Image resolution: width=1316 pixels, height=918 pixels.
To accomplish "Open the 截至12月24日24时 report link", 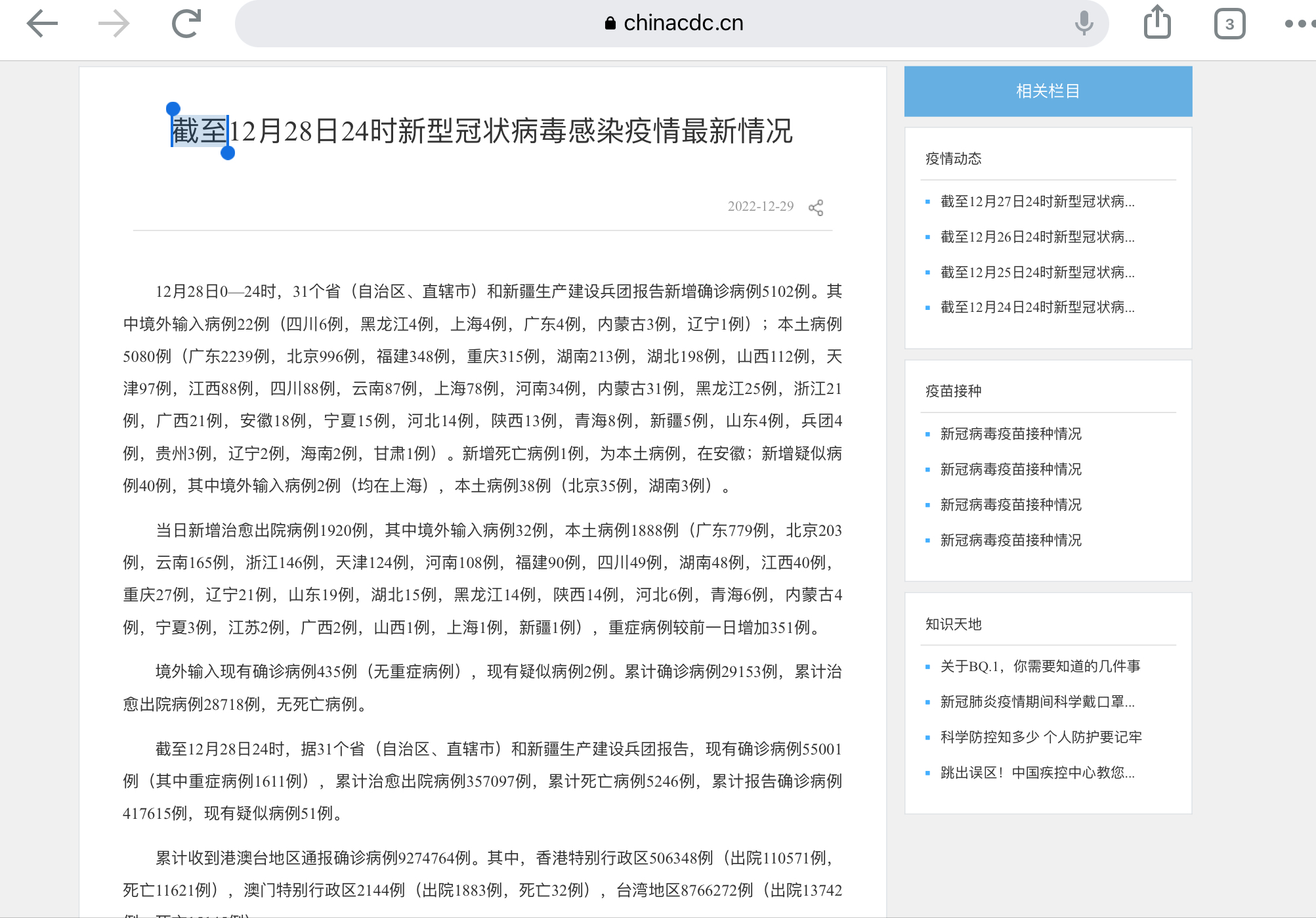I will 1037,307.
